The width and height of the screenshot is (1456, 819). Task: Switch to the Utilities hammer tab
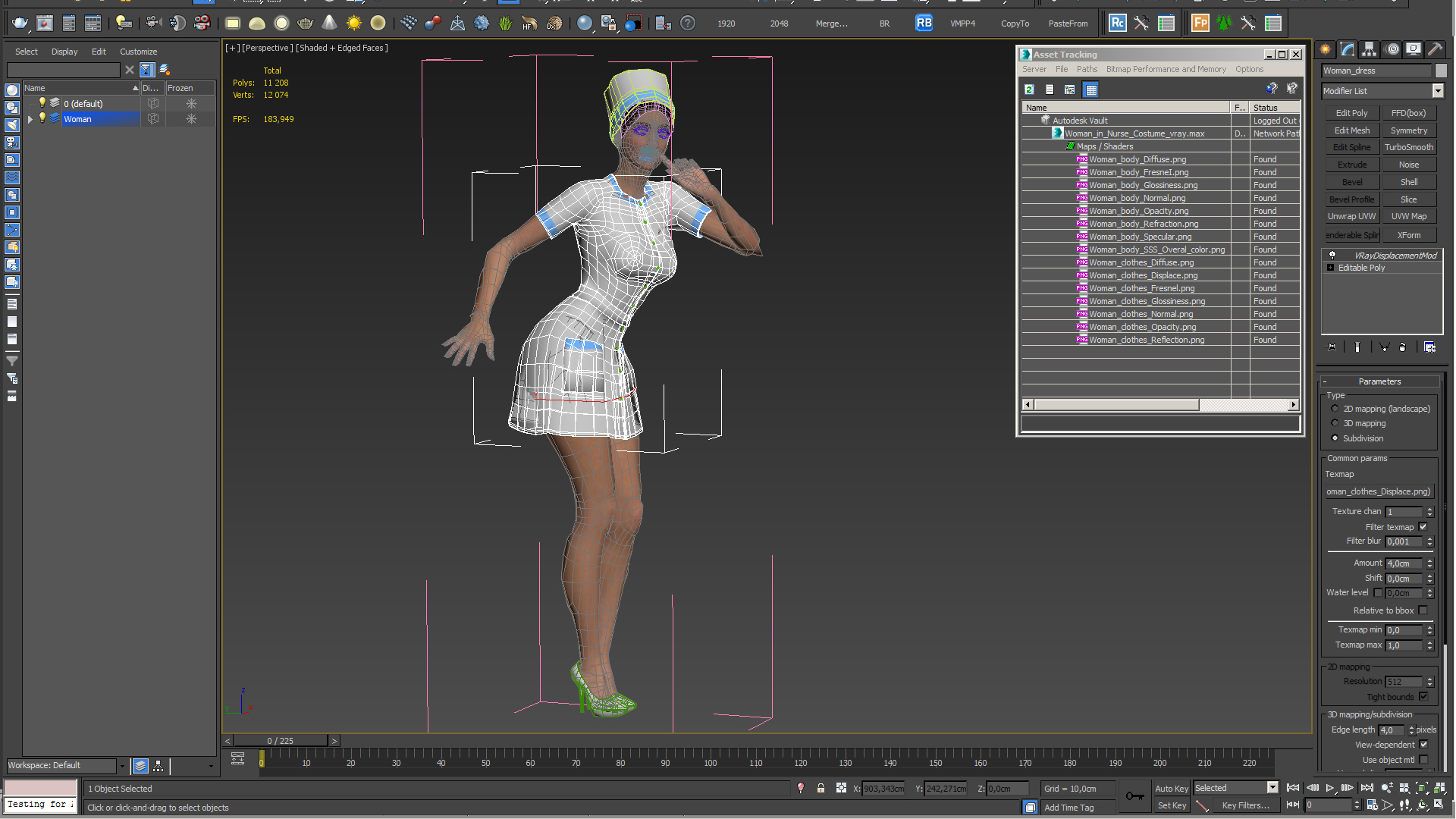(1436, 49)
